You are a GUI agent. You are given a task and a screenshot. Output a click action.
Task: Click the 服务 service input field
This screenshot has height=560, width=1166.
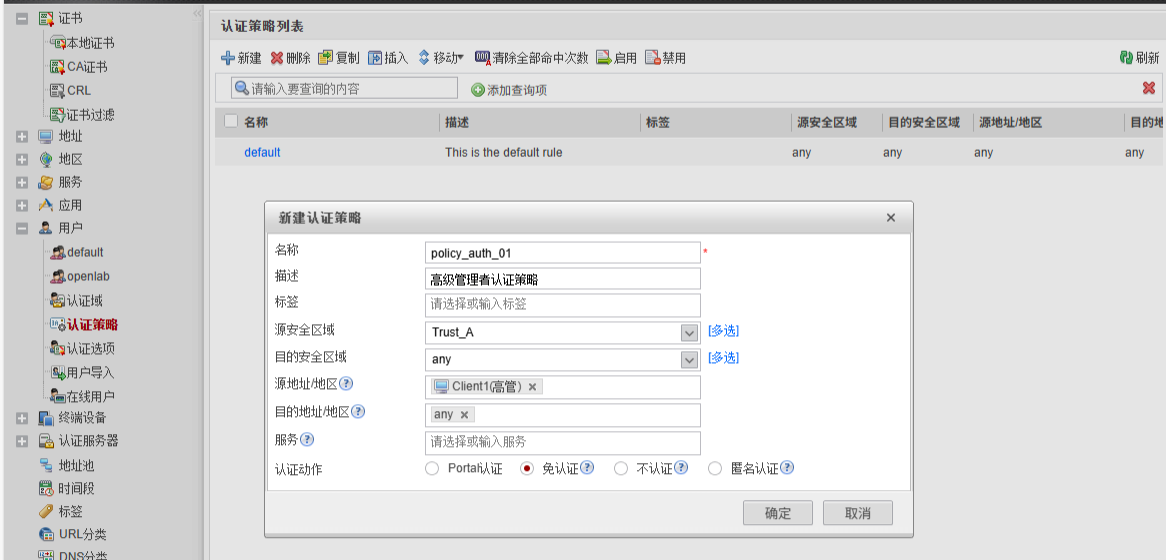pos(563,442)
